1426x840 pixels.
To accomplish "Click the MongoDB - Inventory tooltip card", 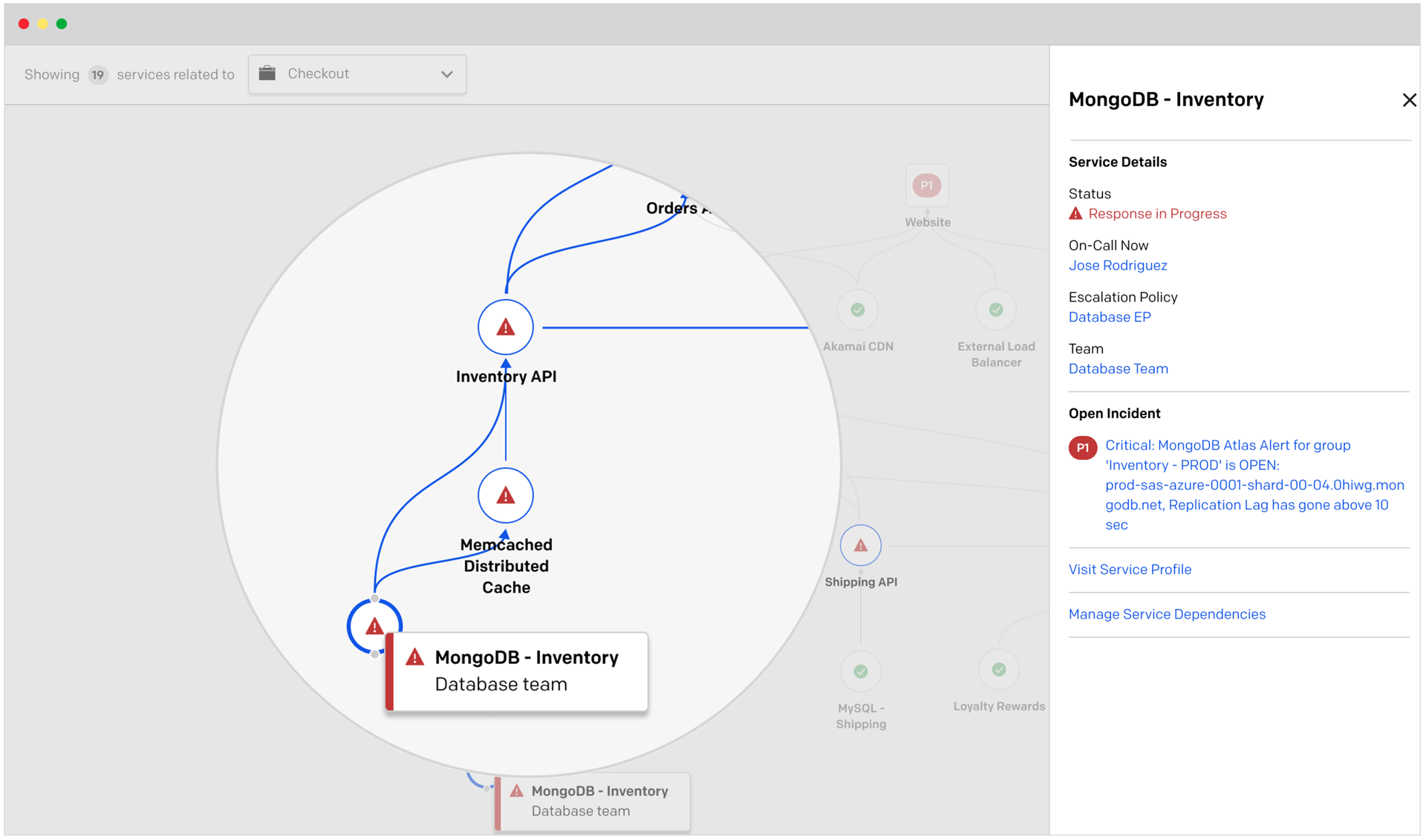I will tap(518, 671).
